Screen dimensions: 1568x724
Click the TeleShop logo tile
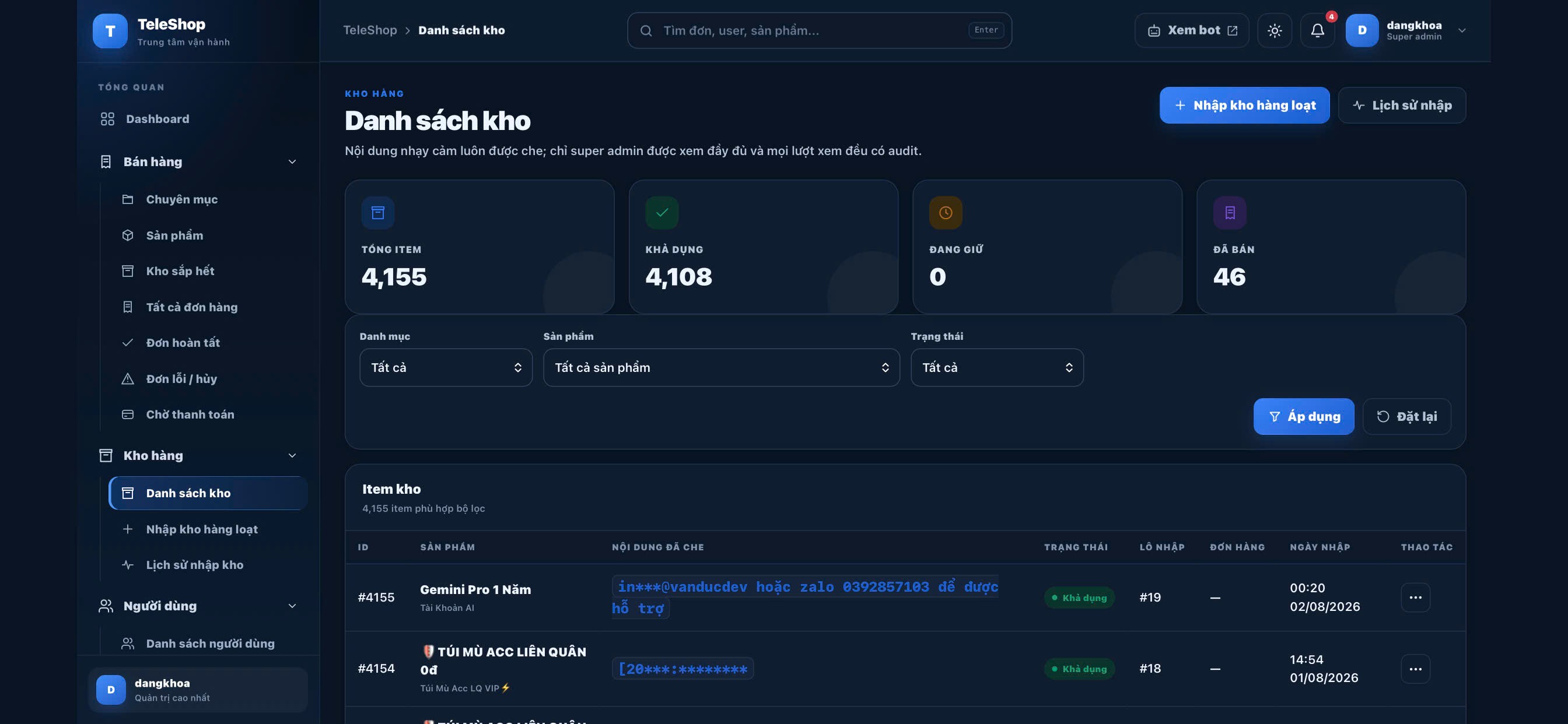click(110, 30)
